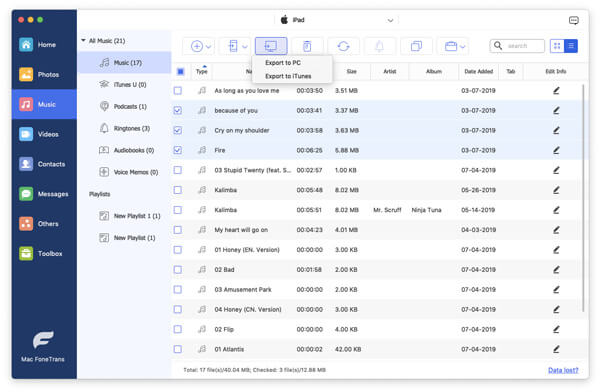Switch to grid view icon
Screen dimensions: 600x392
(x=557, y=46)
